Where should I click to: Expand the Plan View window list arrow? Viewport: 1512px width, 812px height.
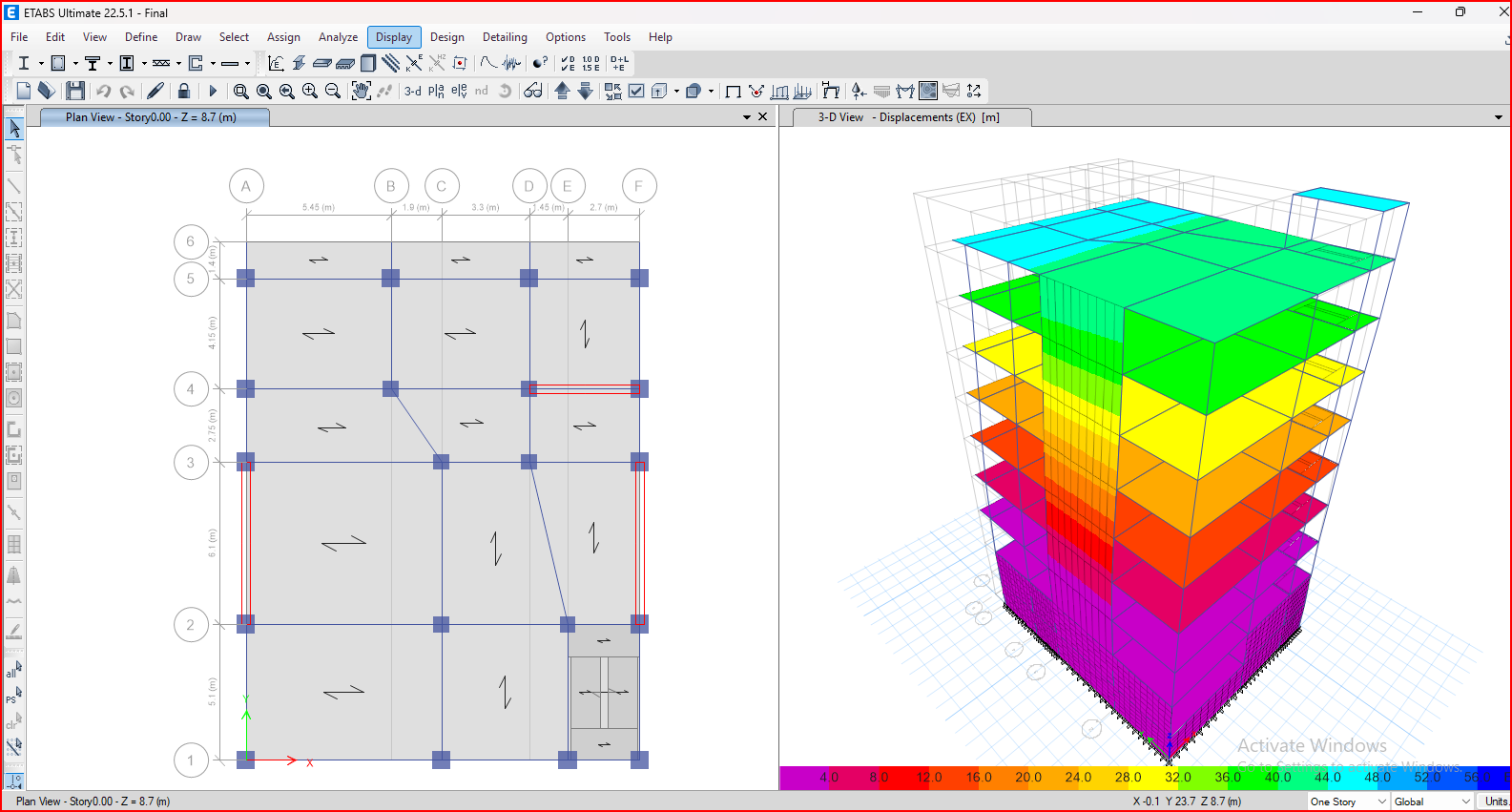click(x=746, y=117)
